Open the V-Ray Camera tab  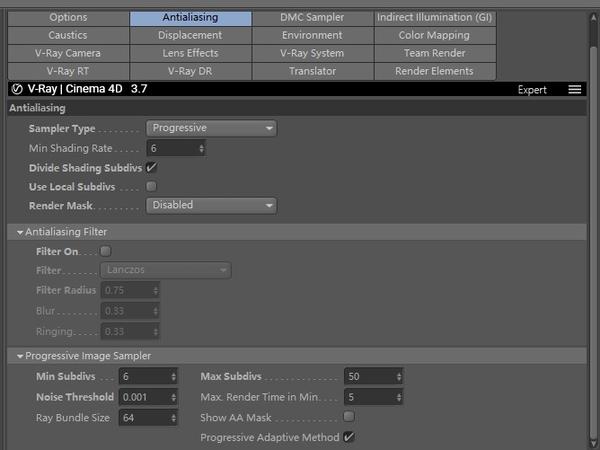68,53
